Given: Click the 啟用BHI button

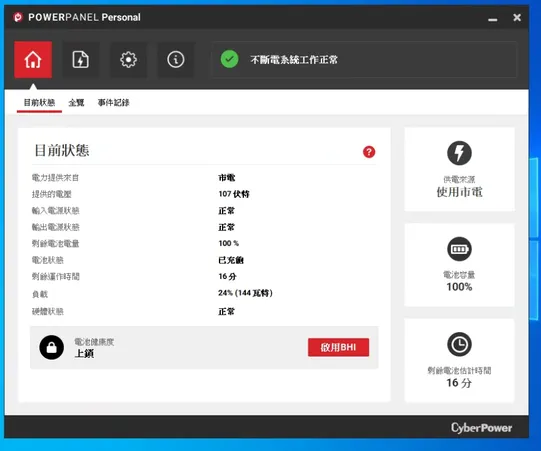Looking at the screenshot, I should pos(338,347).
